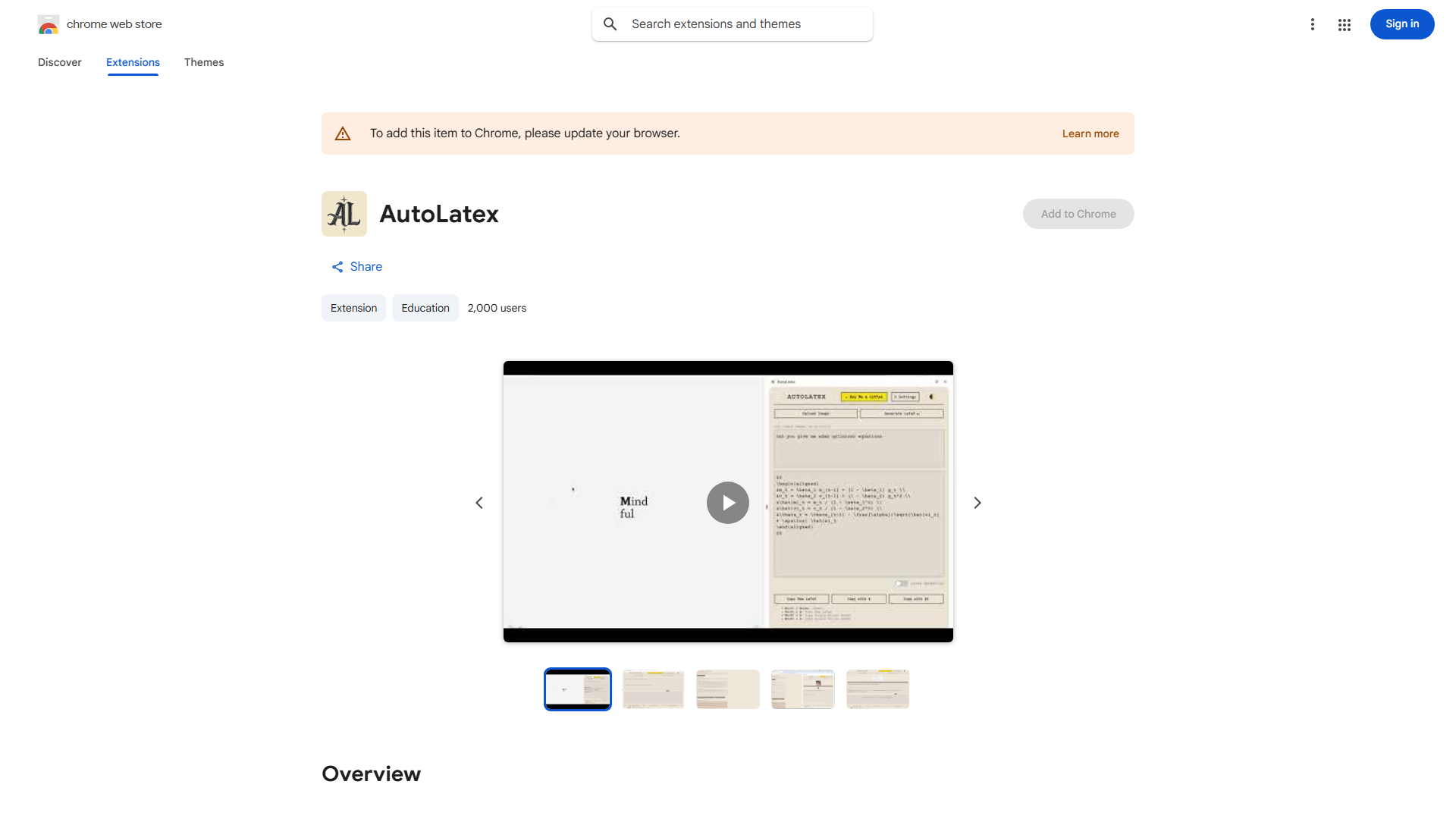Click the AutoLatex extension icon
Image resolution: width=1456 pixels, height=819 pixels.
(344, 213)
